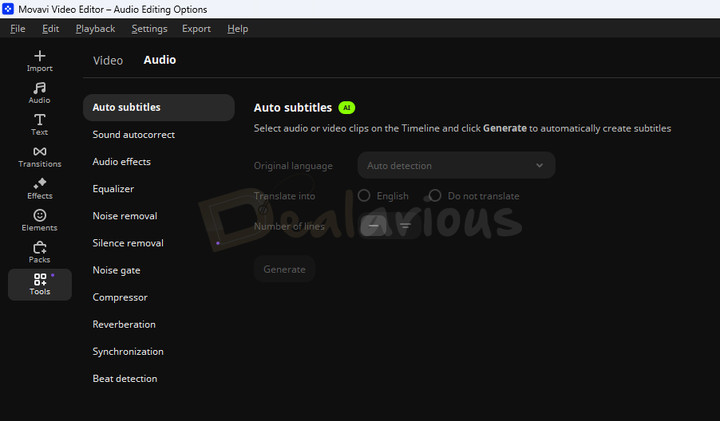
Task: Pick the single-line subtitle option
Action: coord(373,226)
